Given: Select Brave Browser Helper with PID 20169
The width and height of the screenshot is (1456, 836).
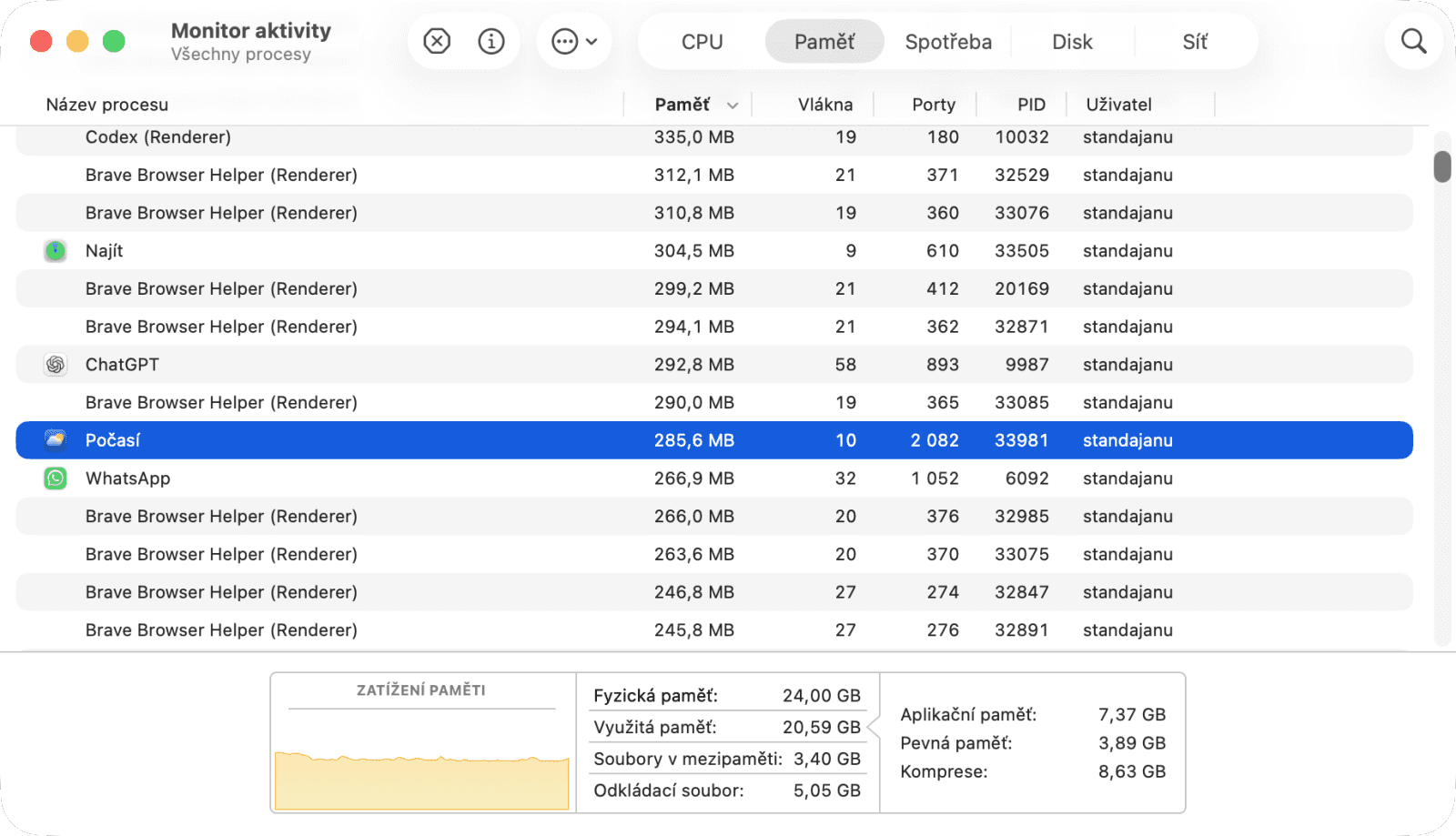Looking at the screenshot, I should (714, 288).
